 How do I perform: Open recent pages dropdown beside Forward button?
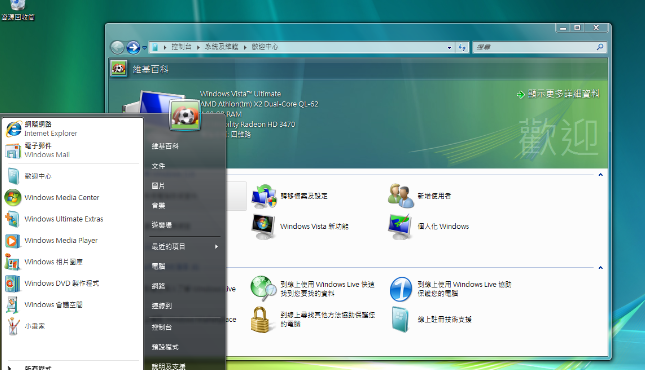pos(144,48)
